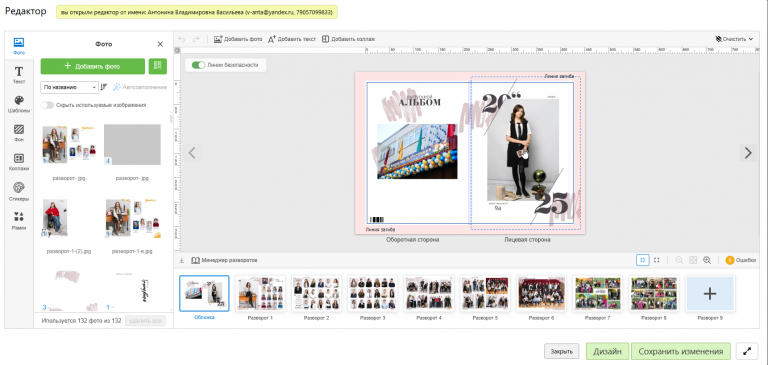768x365 pixels.
Task: Go to the next spread with the right arrow
Action: (x=748, y=153)
